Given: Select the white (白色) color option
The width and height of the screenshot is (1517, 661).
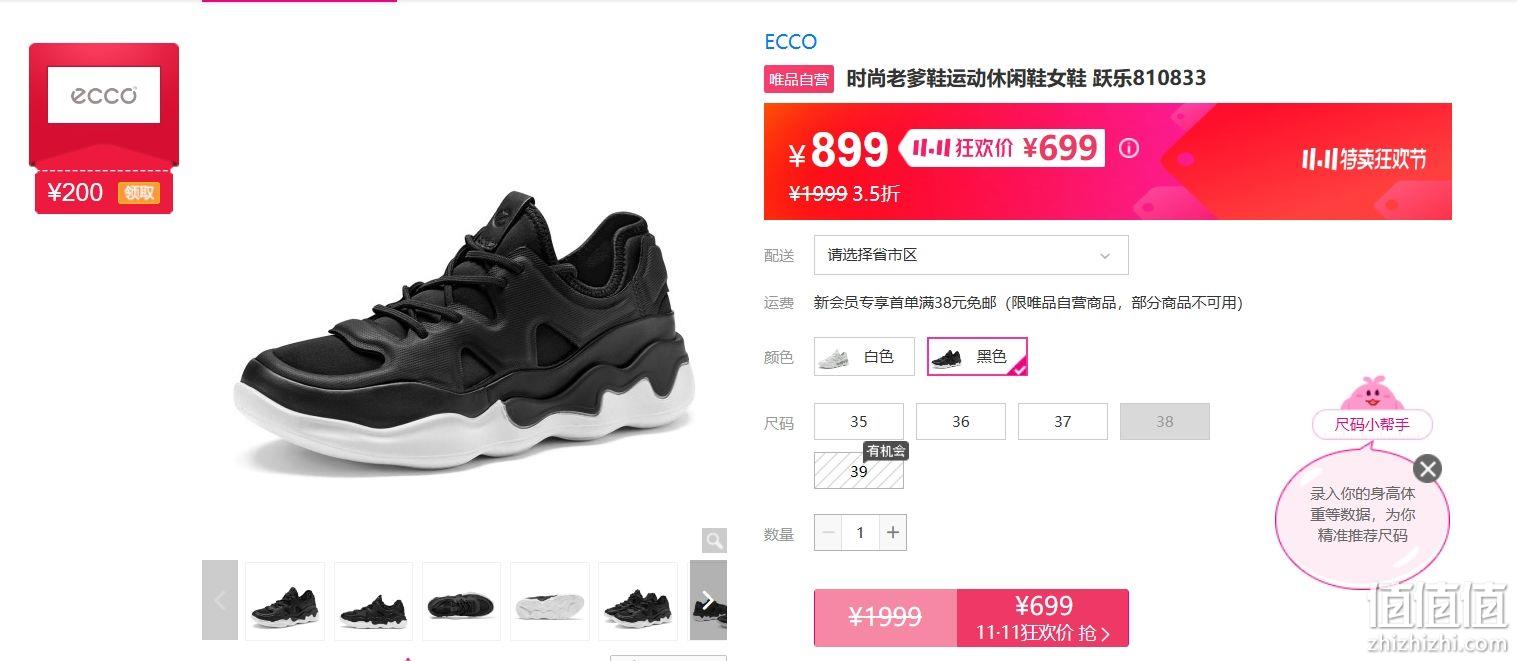Looking at the screenshot, I should [864, 357].
